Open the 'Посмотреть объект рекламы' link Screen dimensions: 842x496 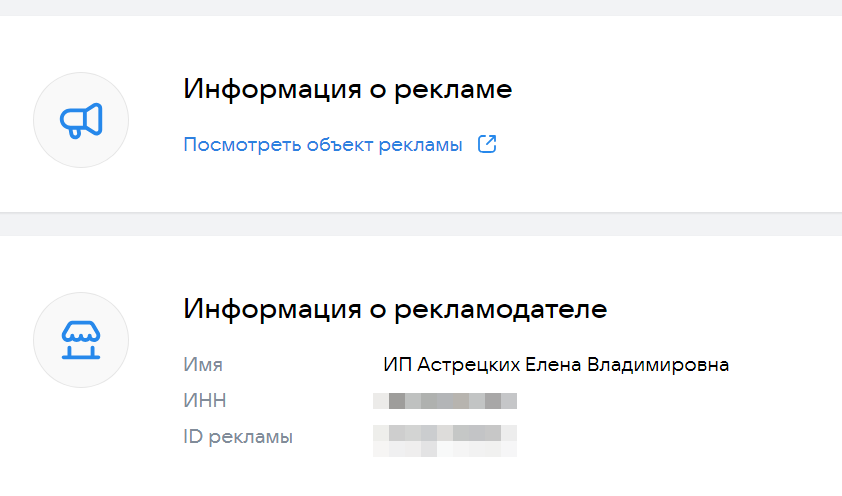pyautogui.click(x=322, y=145)
